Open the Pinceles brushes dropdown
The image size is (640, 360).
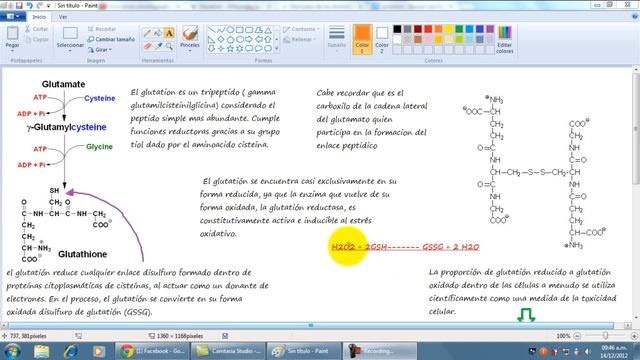point(190,51)
